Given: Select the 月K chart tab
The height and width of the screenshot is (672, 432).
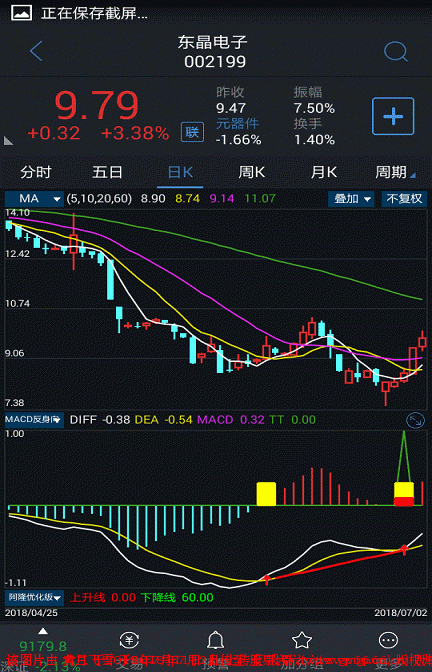Looking at the screenshot, I should [324, 172].
